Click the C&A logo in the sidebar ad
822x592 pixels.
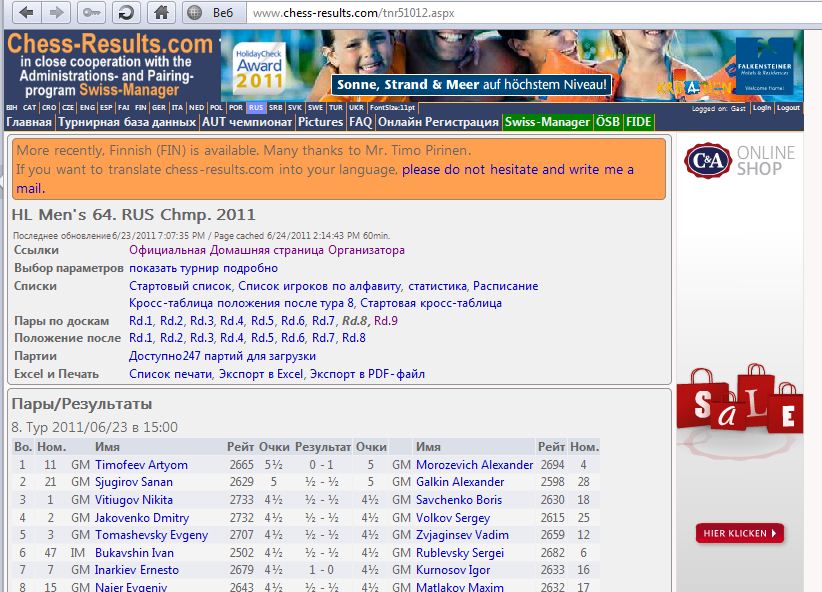point(708,160)
